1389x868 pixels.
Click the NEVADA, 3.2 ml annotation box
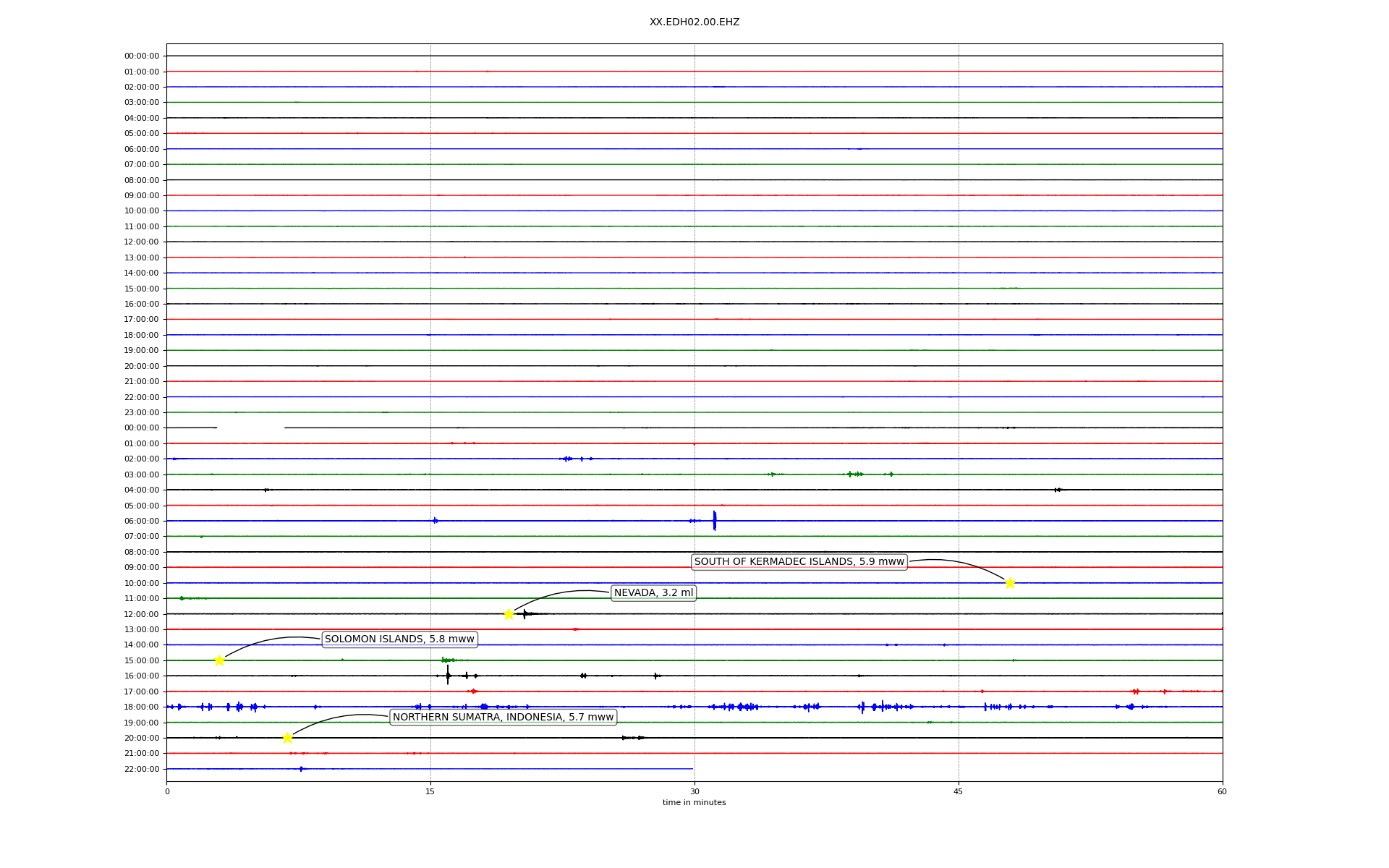click(653, 593)
